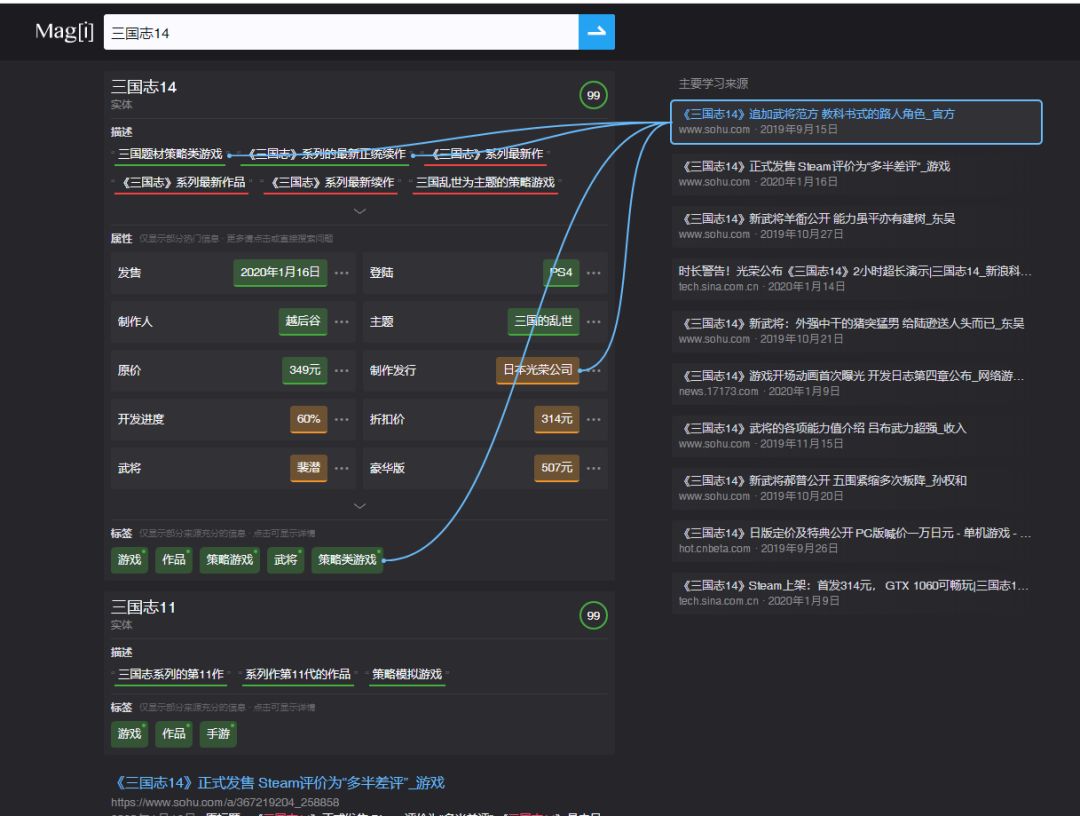Expand more attributes below the 武将 row

coord(360,506)
